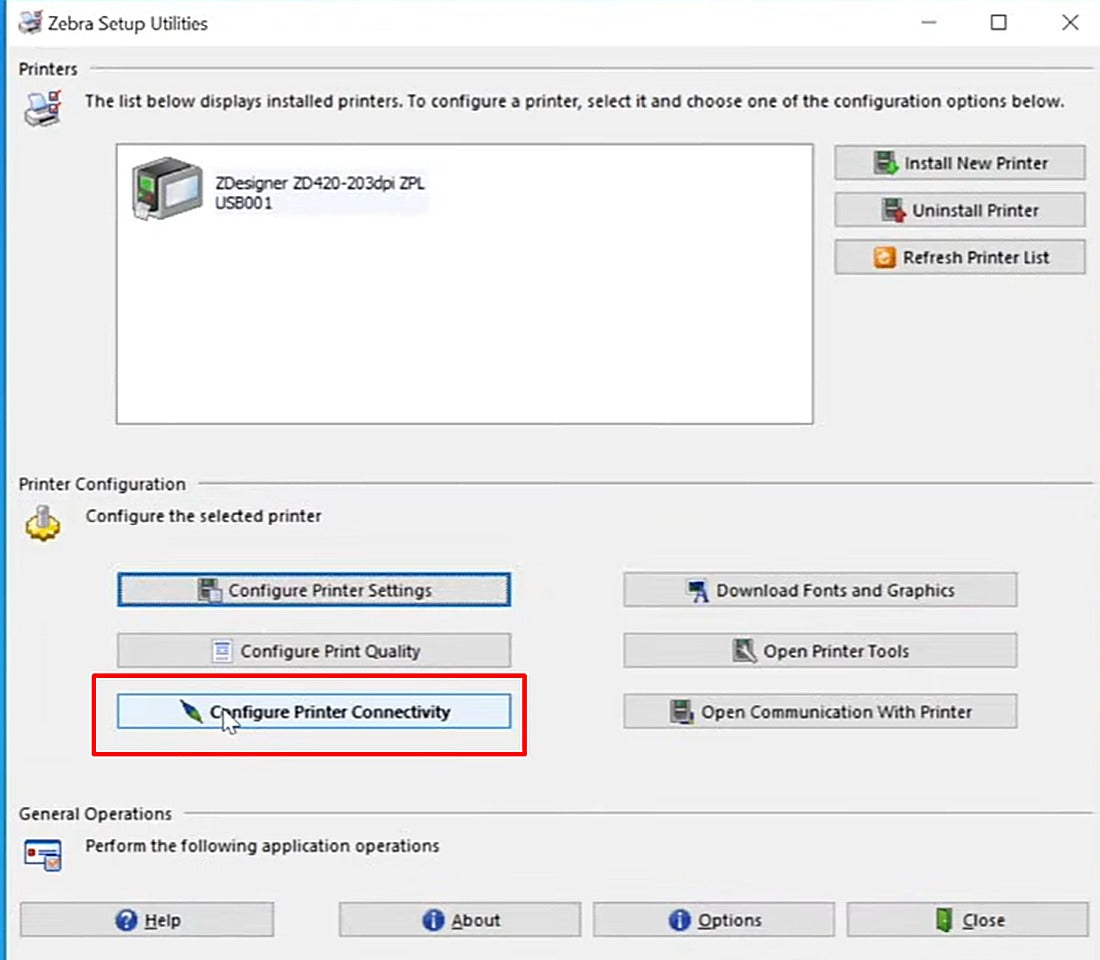
Task: Click the General Operations section icon
Action: 43,855
